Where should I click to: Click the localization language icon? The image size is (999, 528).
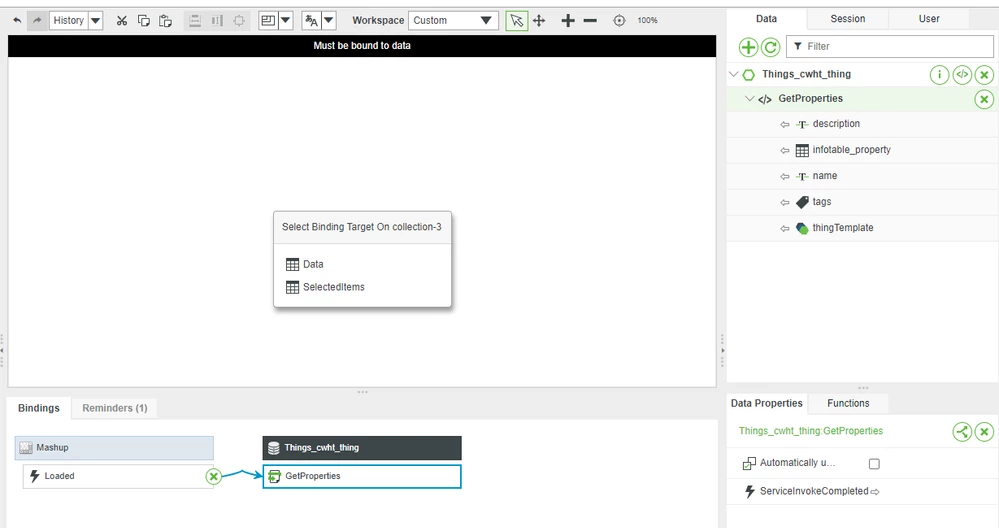[312, 20]
